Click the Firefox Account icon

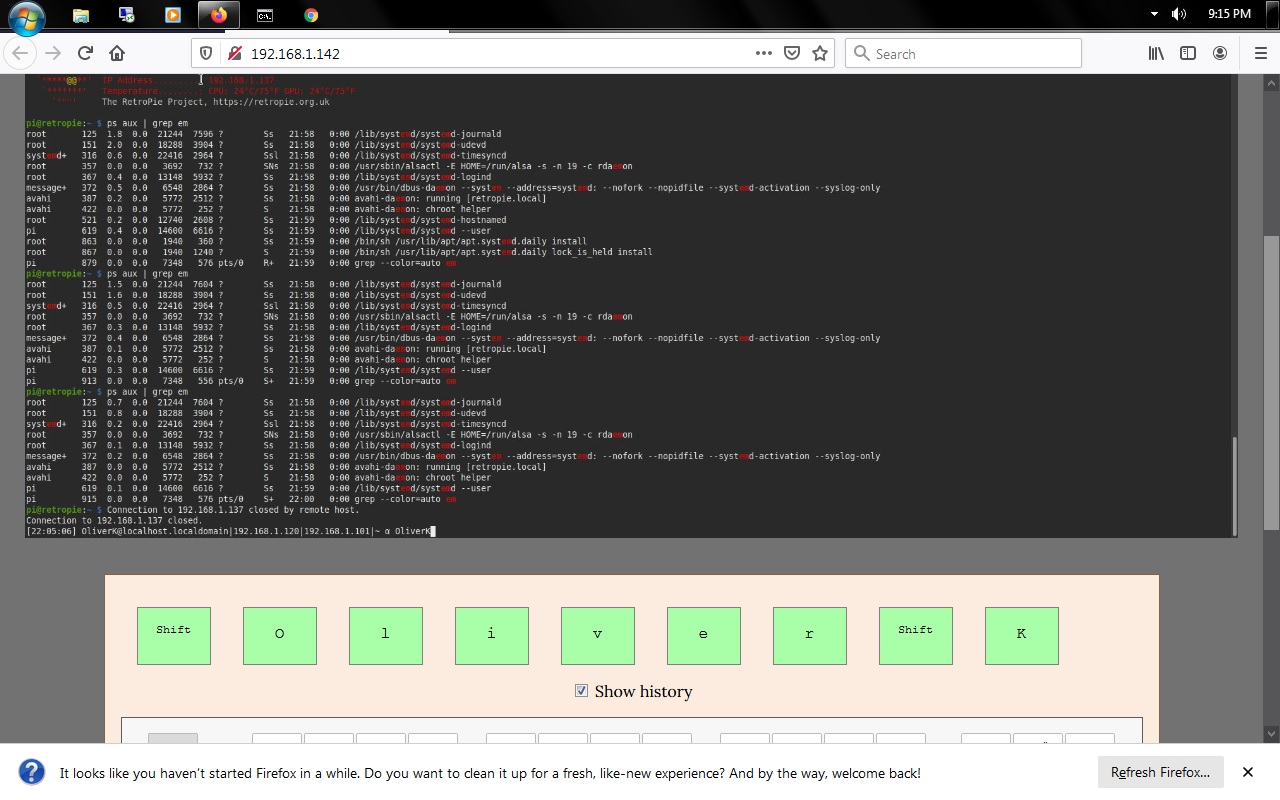tap(1220, 53)
